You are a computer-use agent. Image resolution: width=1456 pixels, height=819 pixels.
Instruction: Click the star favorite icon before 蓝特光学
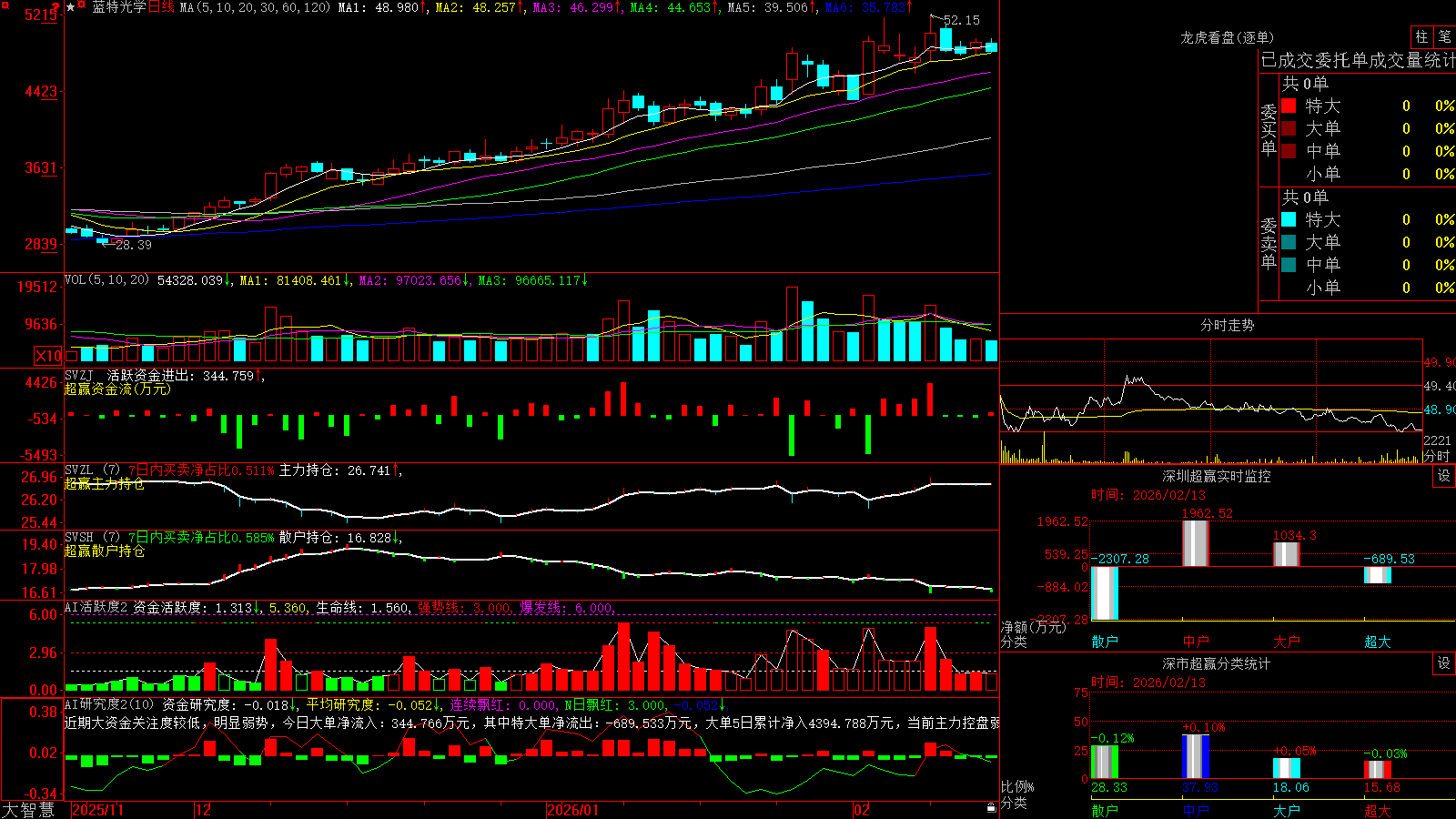pos(70,7)
